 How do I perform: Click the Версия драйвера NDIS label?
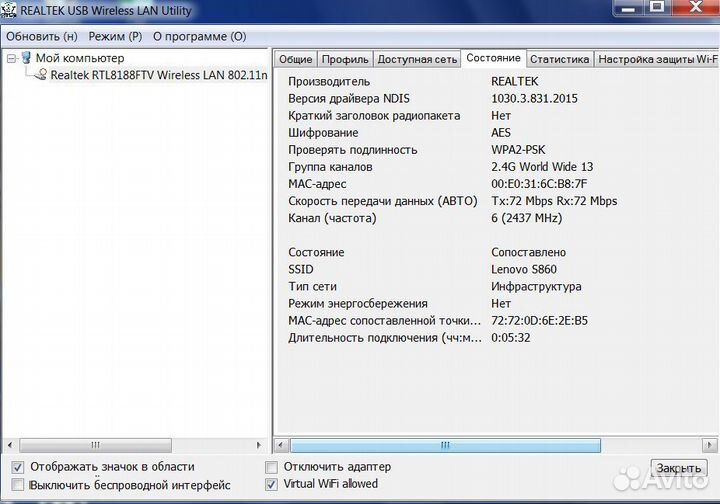pos(349,99)
